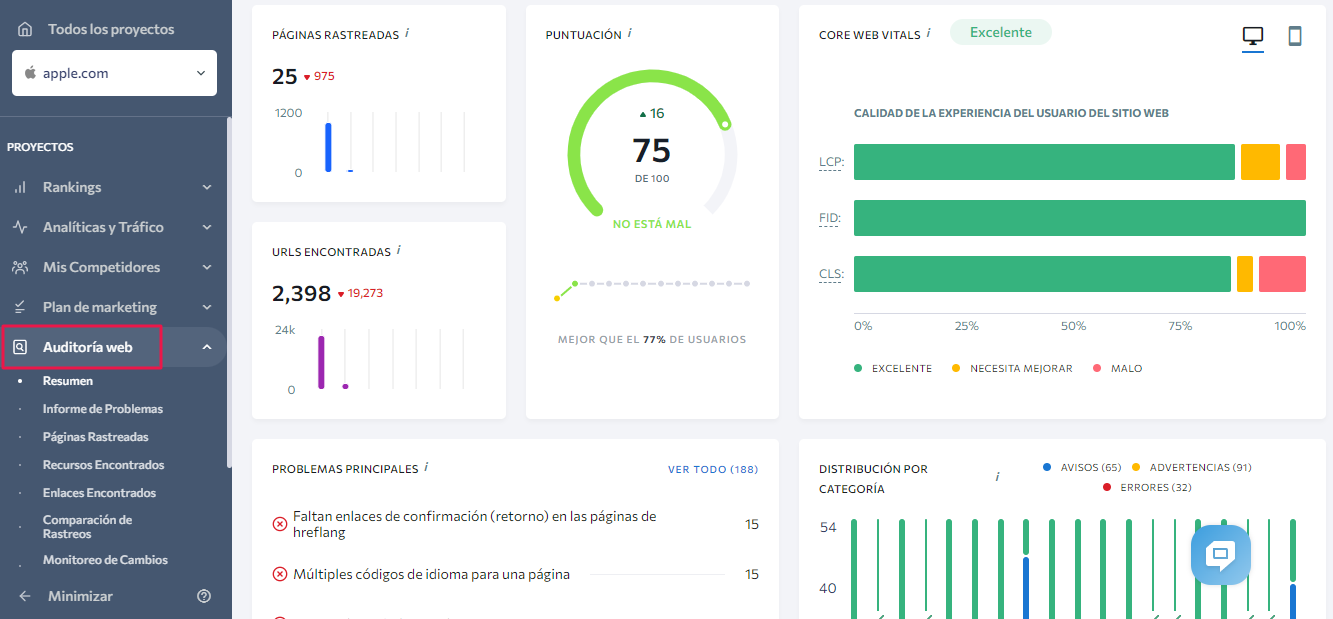The height and width of the screenshot is (619, 1333).
Task: Click info icon beside URLs Encontradas
Action: point(399,250)
